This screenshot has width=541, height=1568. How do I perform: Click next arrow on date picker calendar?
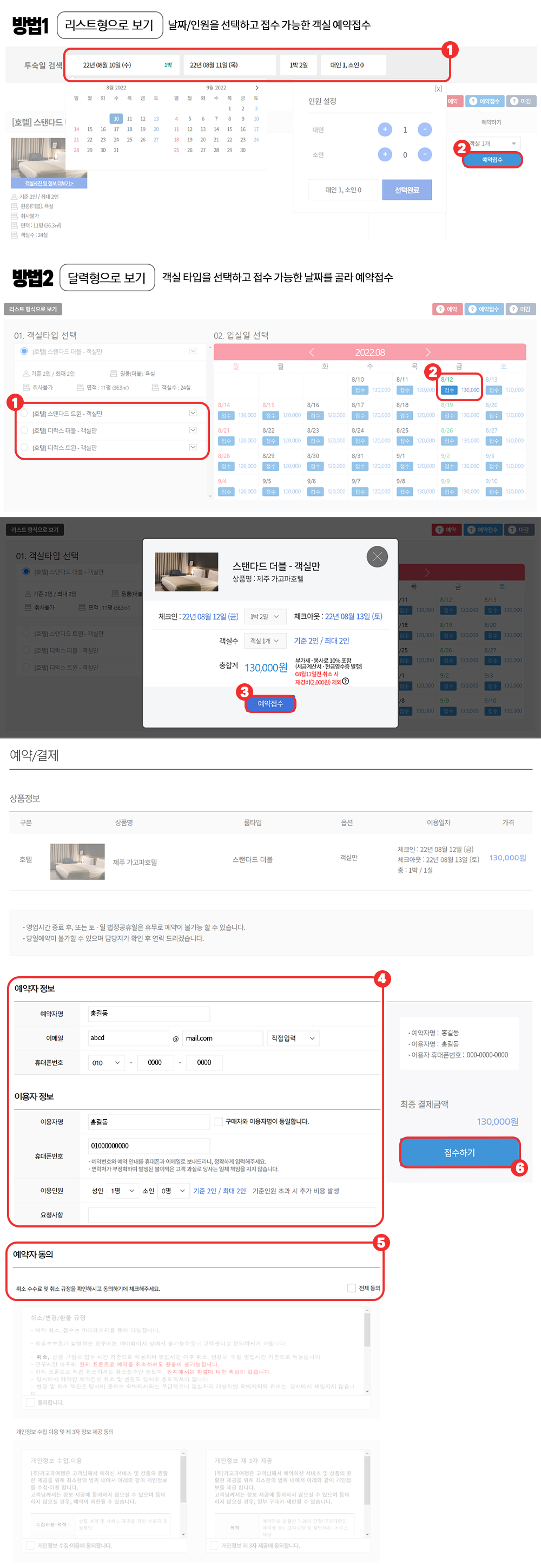(256, 88)
